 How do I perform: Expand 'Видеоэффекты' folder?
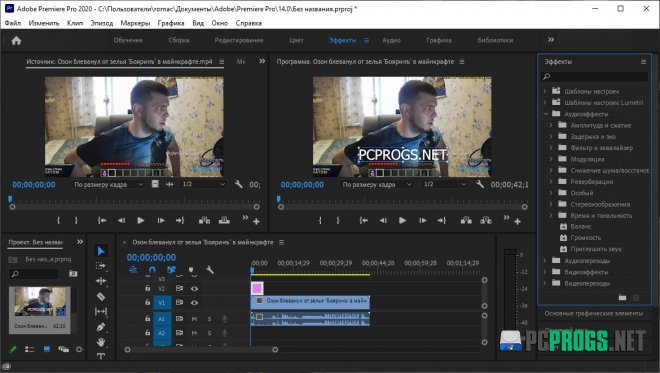545,272
